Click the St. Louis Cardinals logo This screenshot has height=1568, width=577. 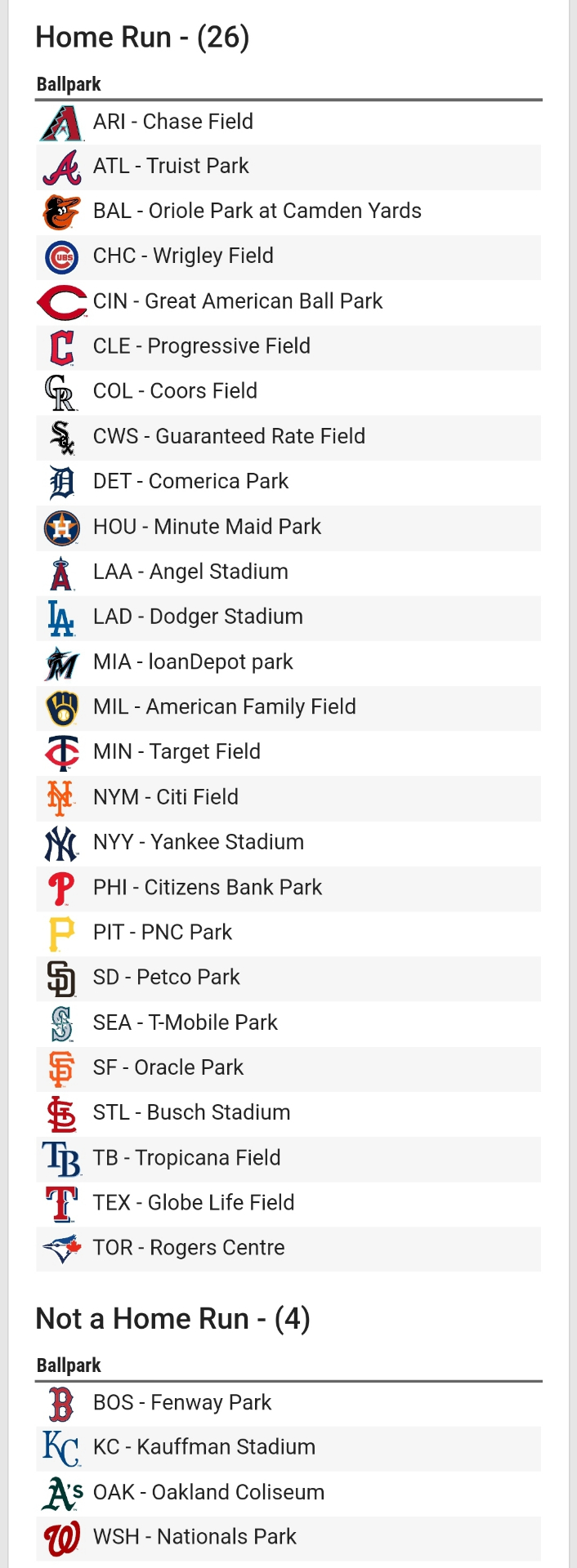61,1114
